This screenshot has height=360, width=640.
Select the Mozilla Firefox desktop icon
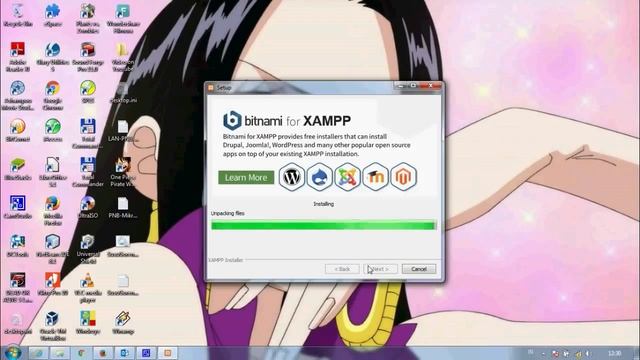click(53, 210)
